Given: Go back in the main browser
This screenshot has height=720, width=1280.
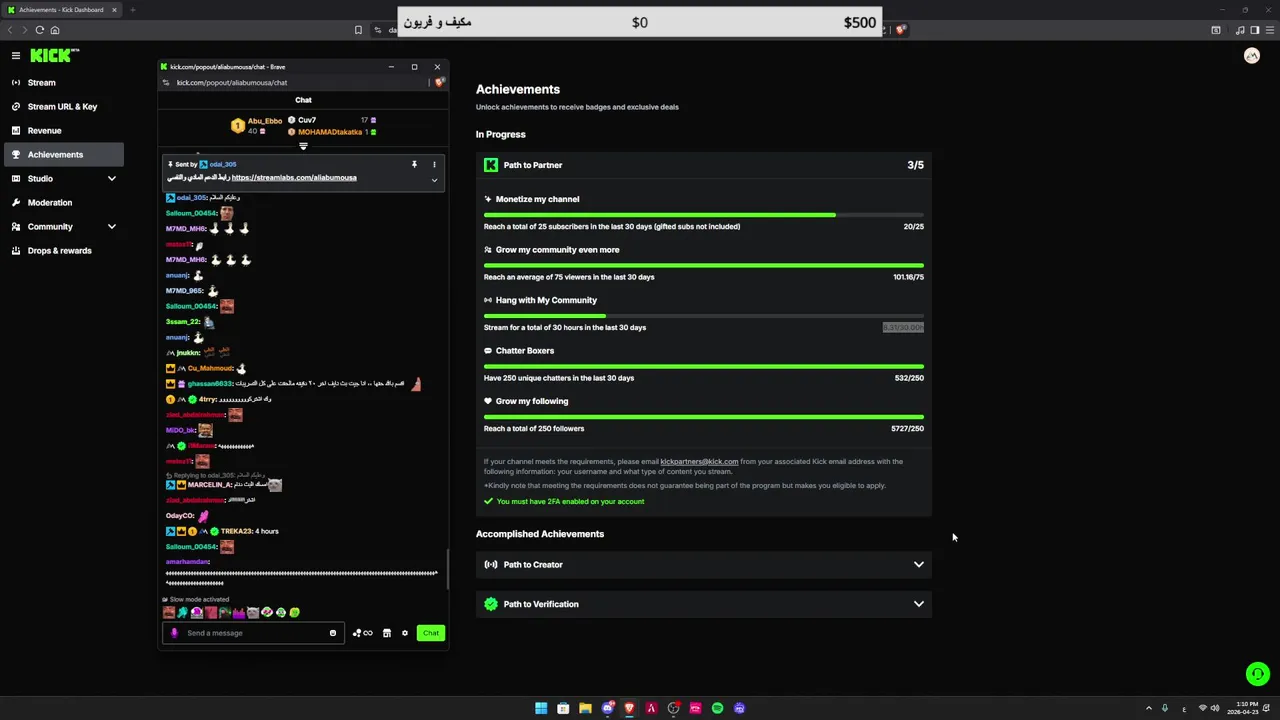Looking at the screenshot, I should click(11, 30).
